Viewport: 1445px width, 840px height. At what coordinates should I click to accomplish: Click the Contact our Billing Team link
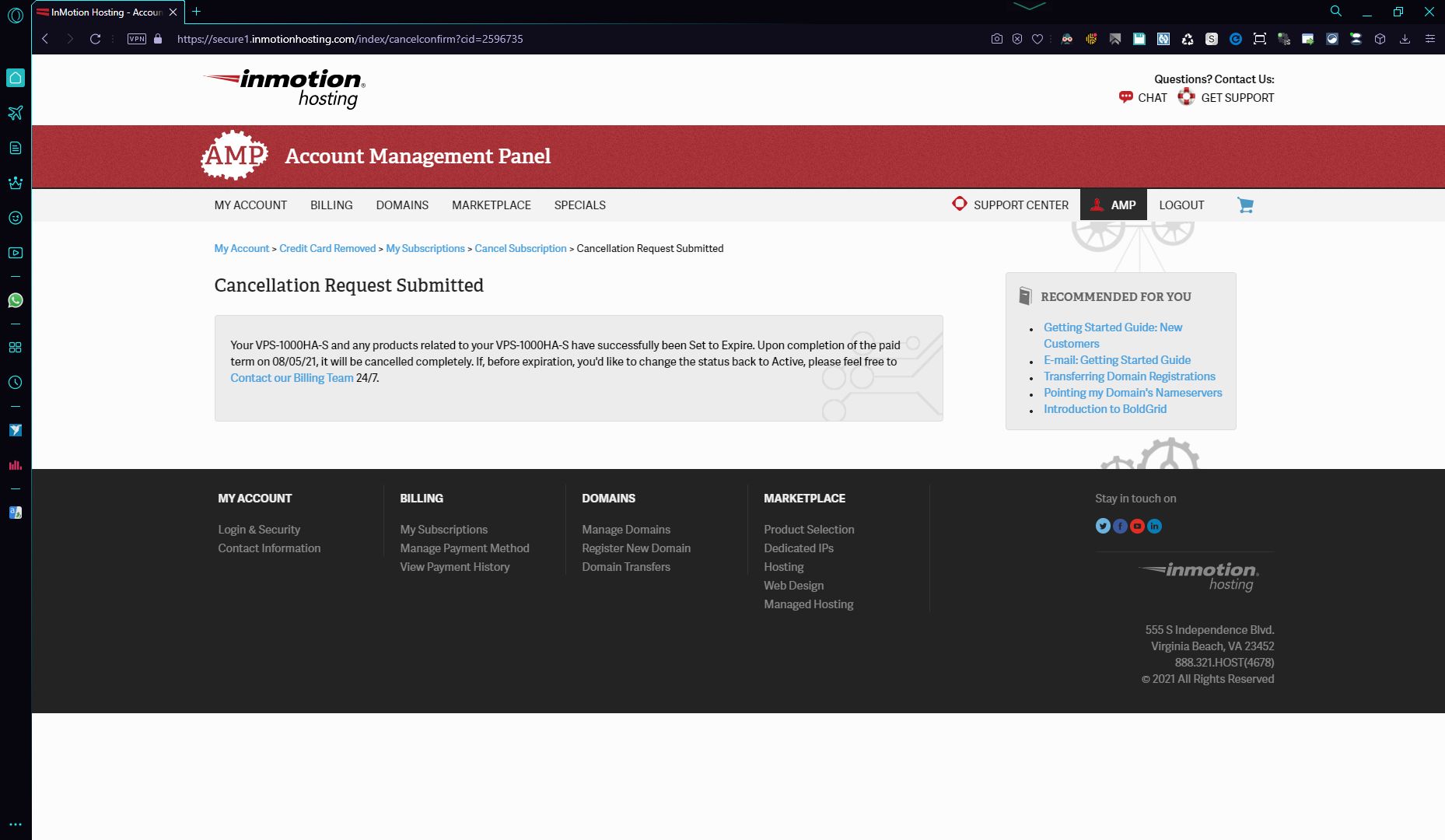292,378
